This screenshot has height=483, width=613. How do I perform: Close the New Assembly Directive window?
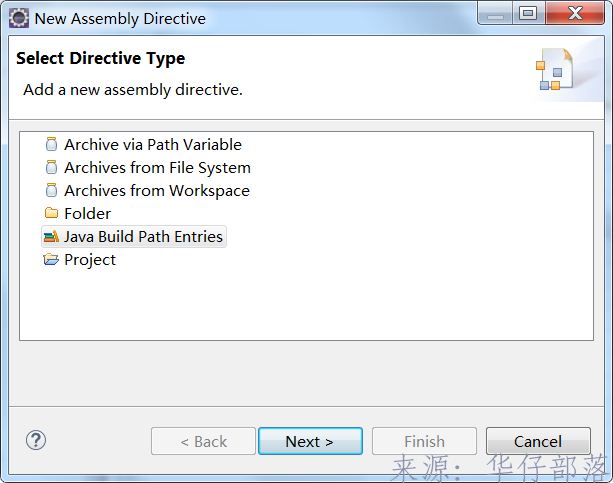coord(575,14)
